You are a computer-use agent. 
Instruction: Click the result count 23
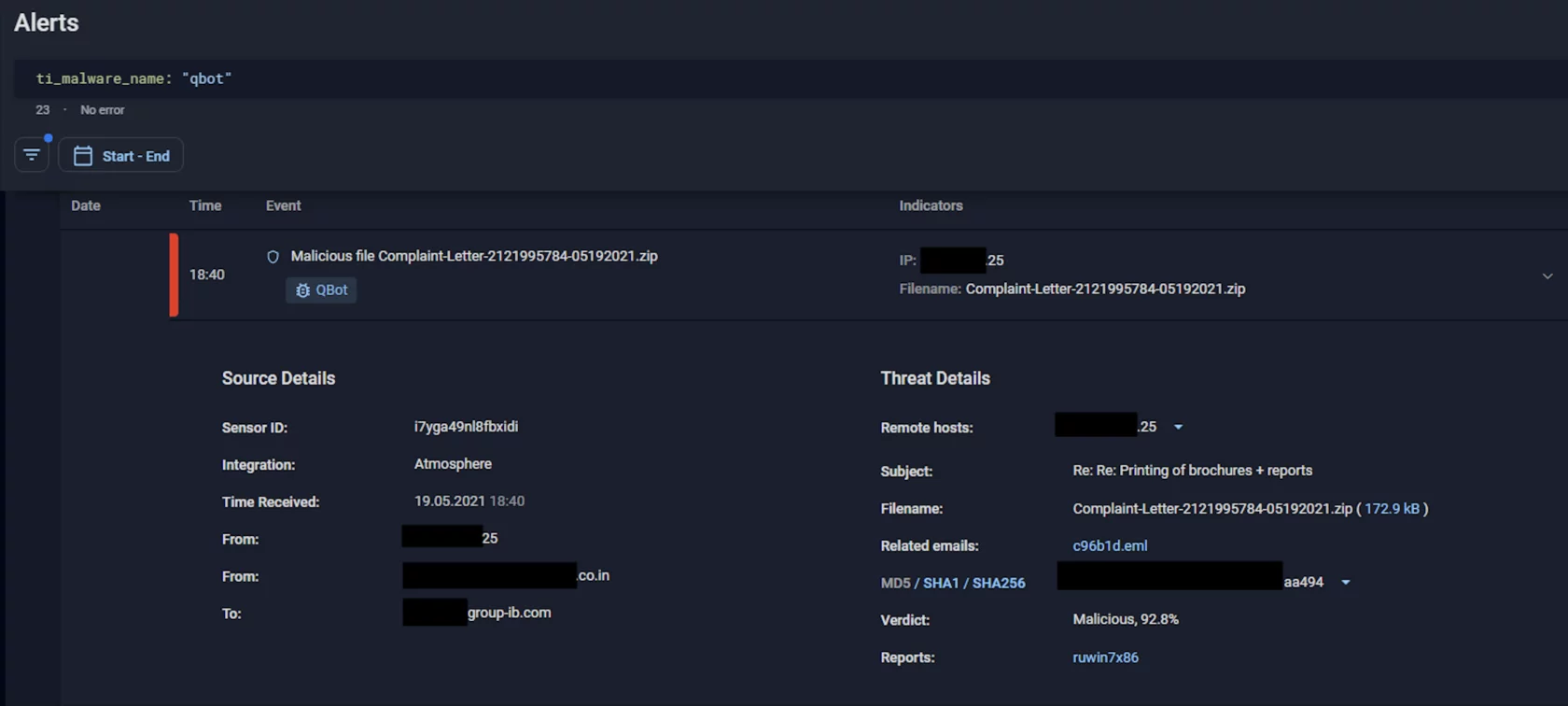(43, 110)
